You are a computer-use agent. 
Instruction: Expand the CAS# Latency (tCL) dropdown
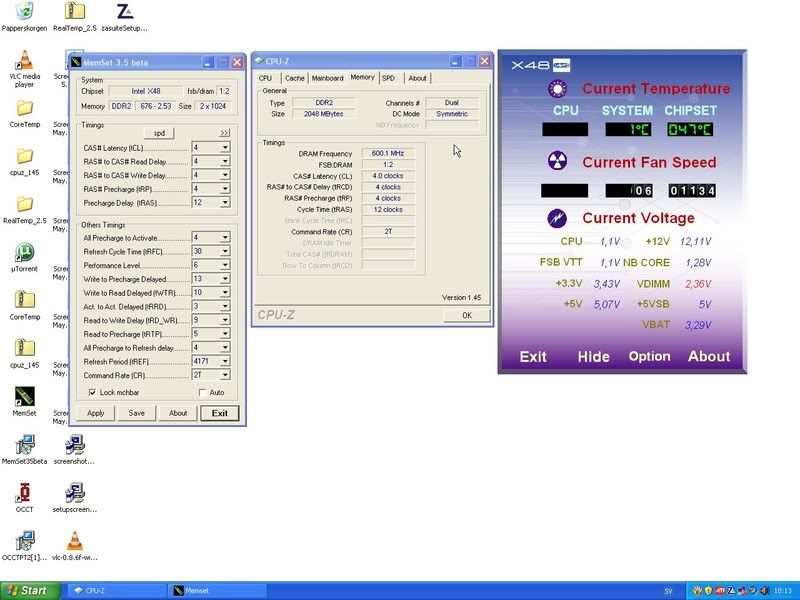click(x=225, y=147)
